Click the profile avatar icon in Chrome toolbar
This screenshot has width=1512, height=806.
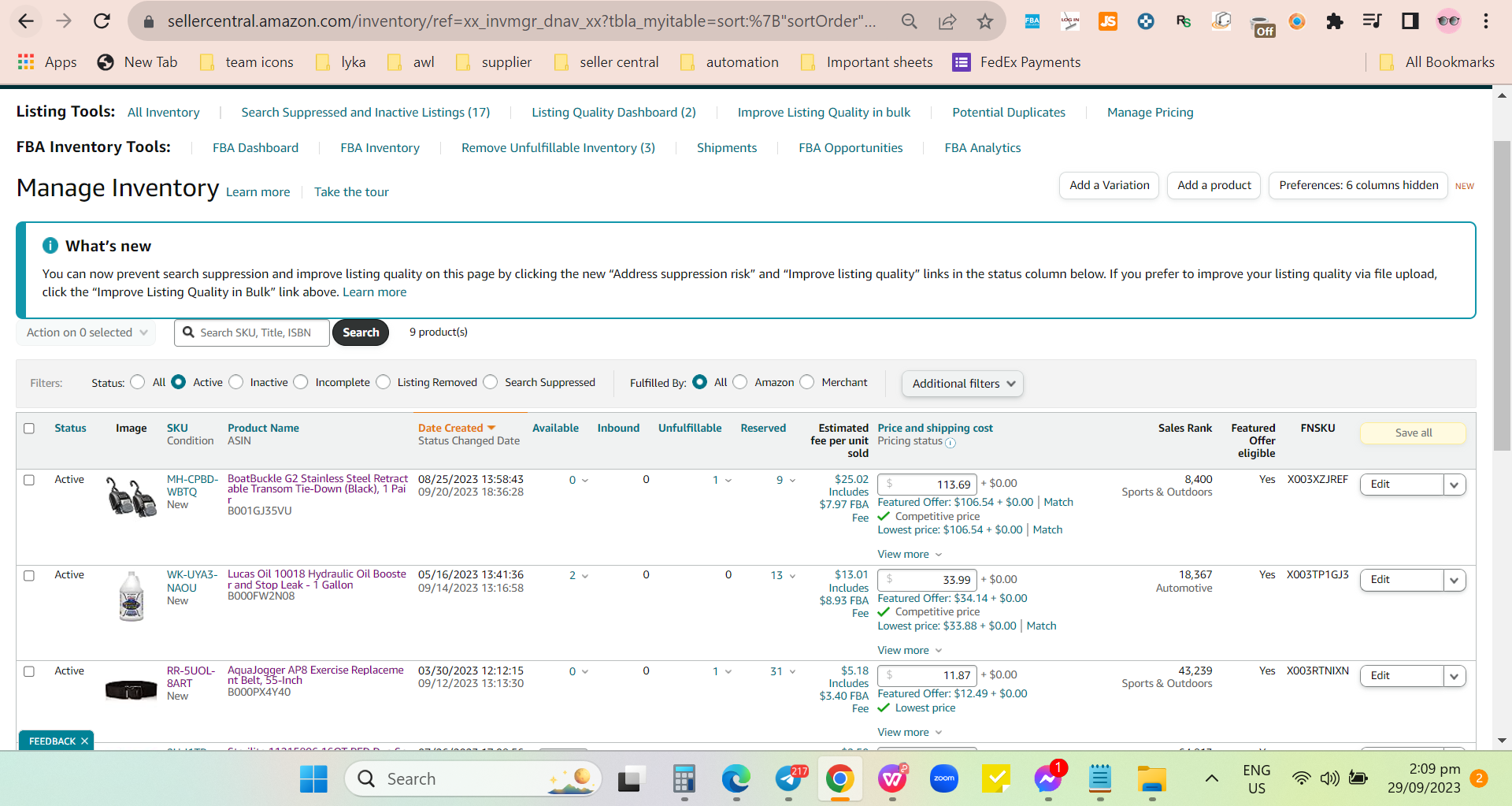(x=1448, y=21)
